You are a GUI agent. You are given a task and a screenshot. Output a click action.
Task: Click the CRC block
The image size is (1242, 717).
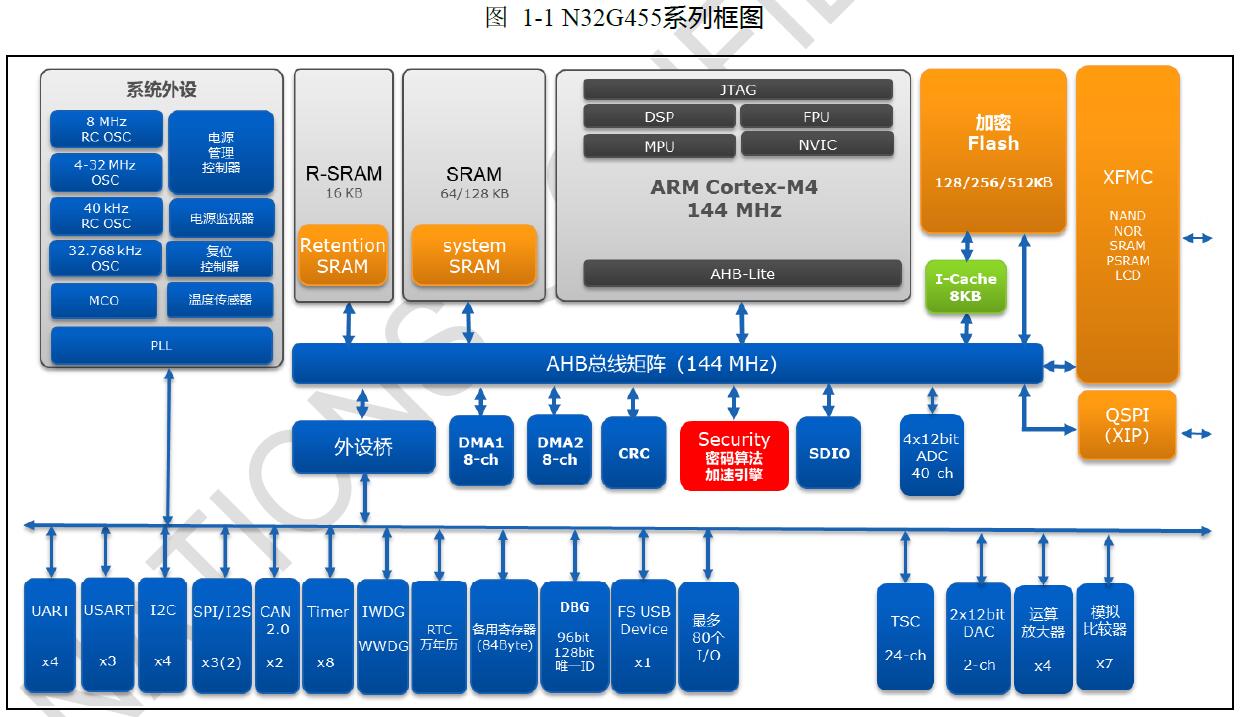pyautogui.click(x=634, y=453)
